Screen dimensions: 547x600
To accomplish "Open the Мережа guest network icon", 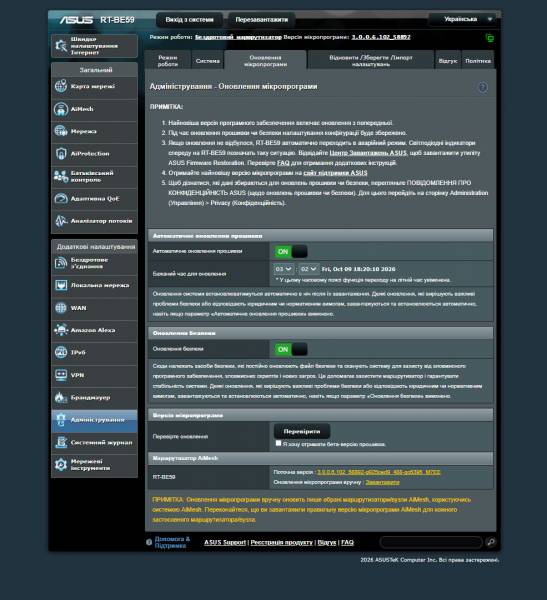I will pos(61,131).
